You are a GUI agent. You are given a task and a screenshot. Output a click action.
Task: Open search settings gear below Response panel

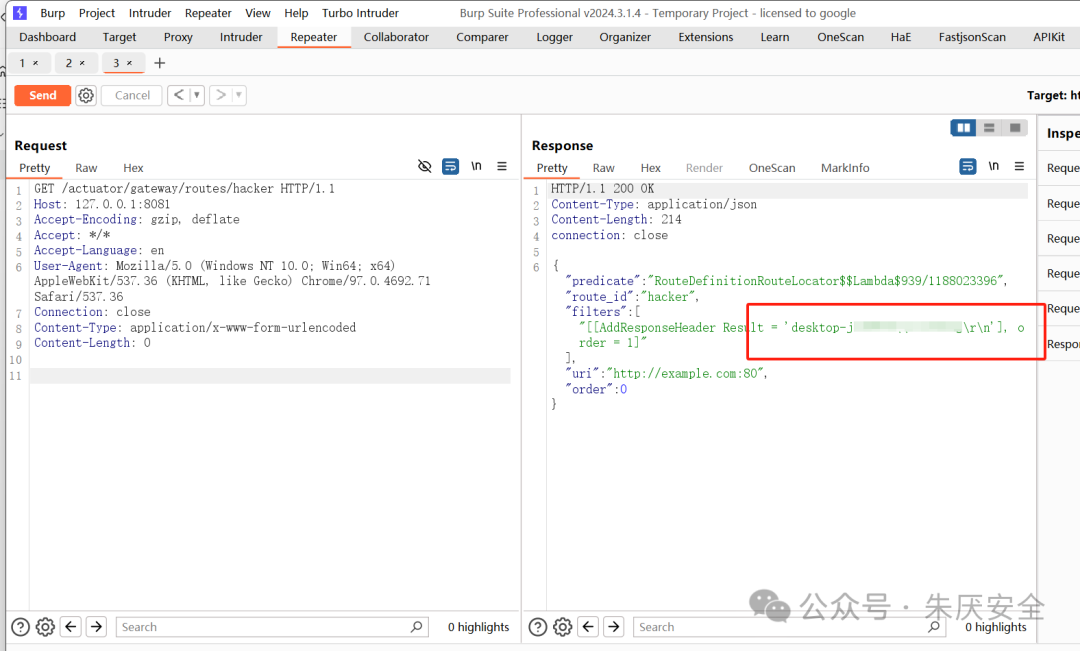pyautogui.click(x=563, y=627)
